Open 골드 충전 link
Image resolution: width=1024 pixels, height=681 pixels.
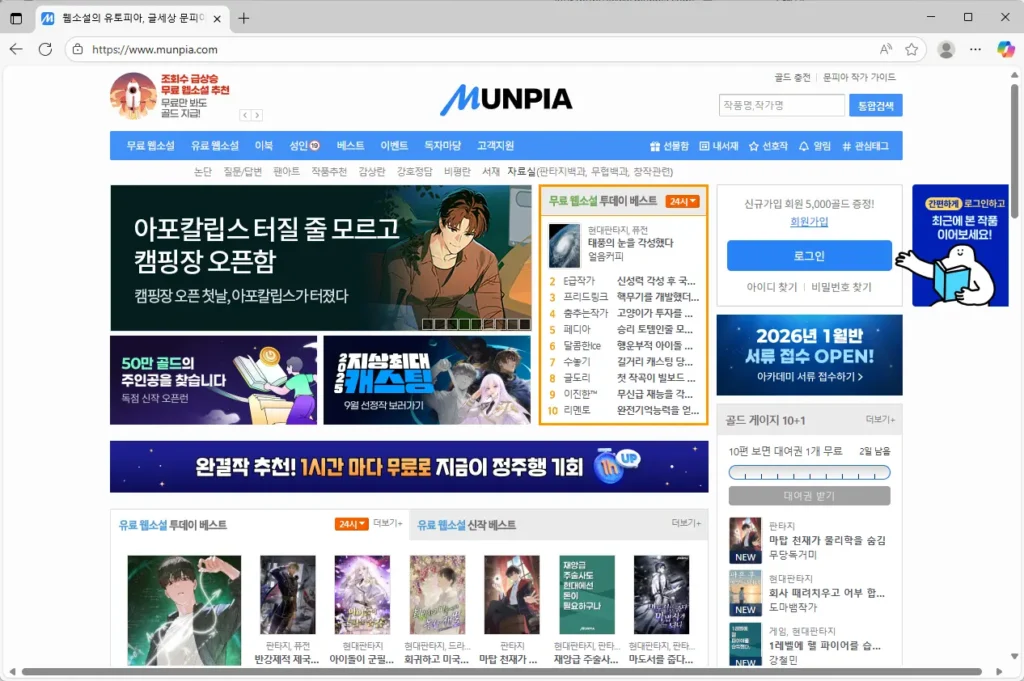click(x=792, y=77)
